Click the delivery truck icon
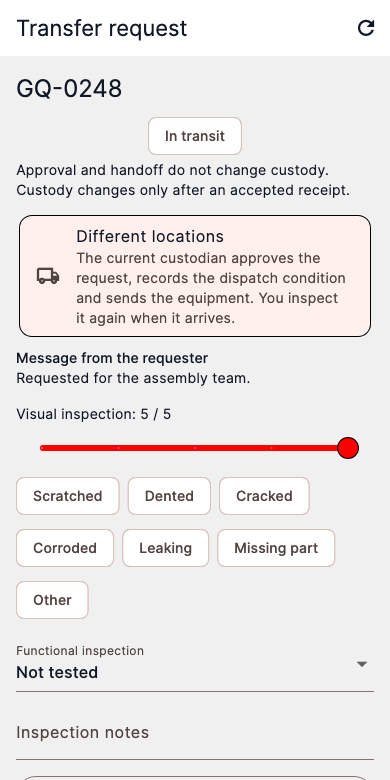The height and width of the screenshot is (780, 390). coord(48,276)
